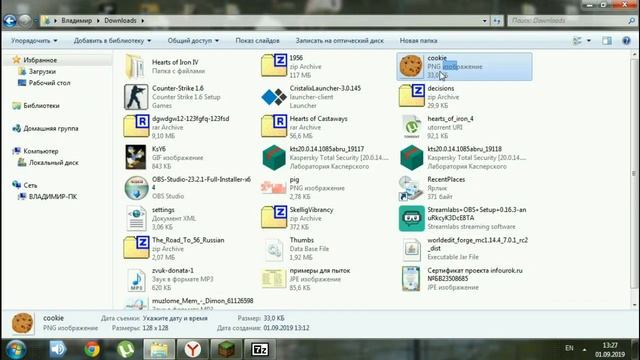The height and width of the screenshot is (360, 640).
Task: Open 7-Zip from the taskbar
Action: [x=260, y=350]
